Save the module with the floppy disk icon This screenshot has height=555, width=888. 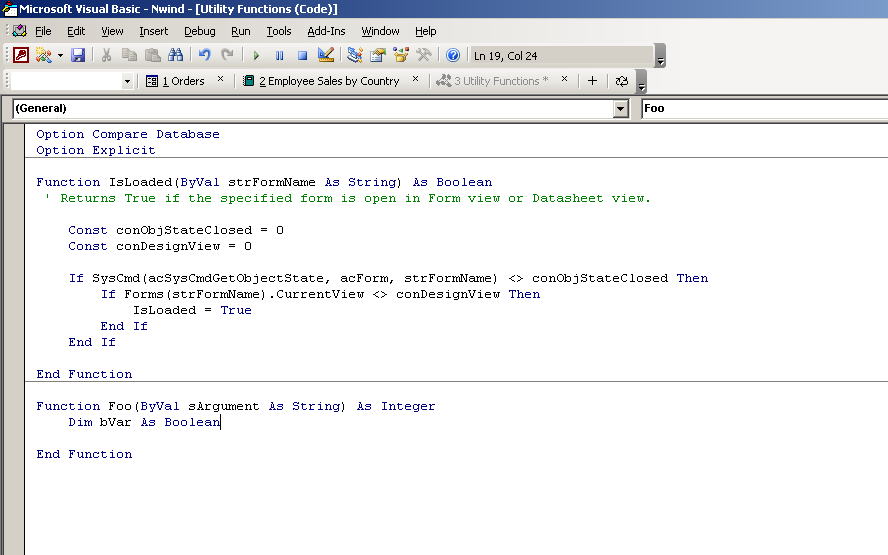tap(78, 56)
